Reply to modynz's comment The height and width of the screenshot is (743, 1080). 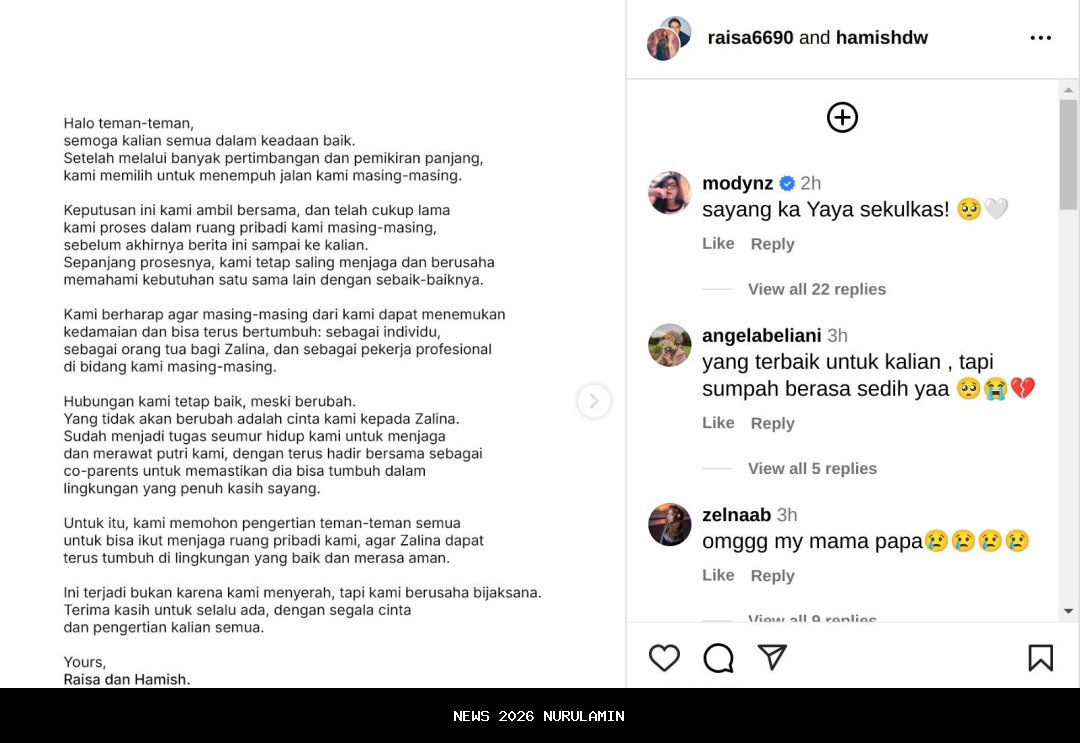point(772,244)
